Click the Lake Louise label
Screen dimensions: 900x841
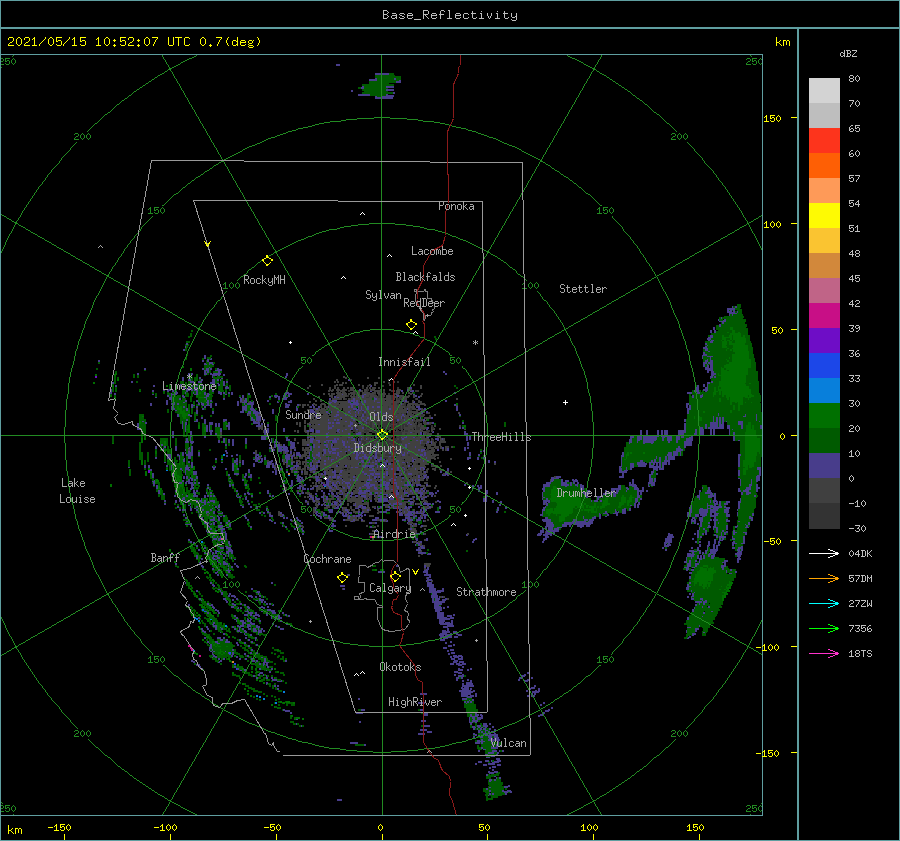pyautogui.click(x=77, y=491)
